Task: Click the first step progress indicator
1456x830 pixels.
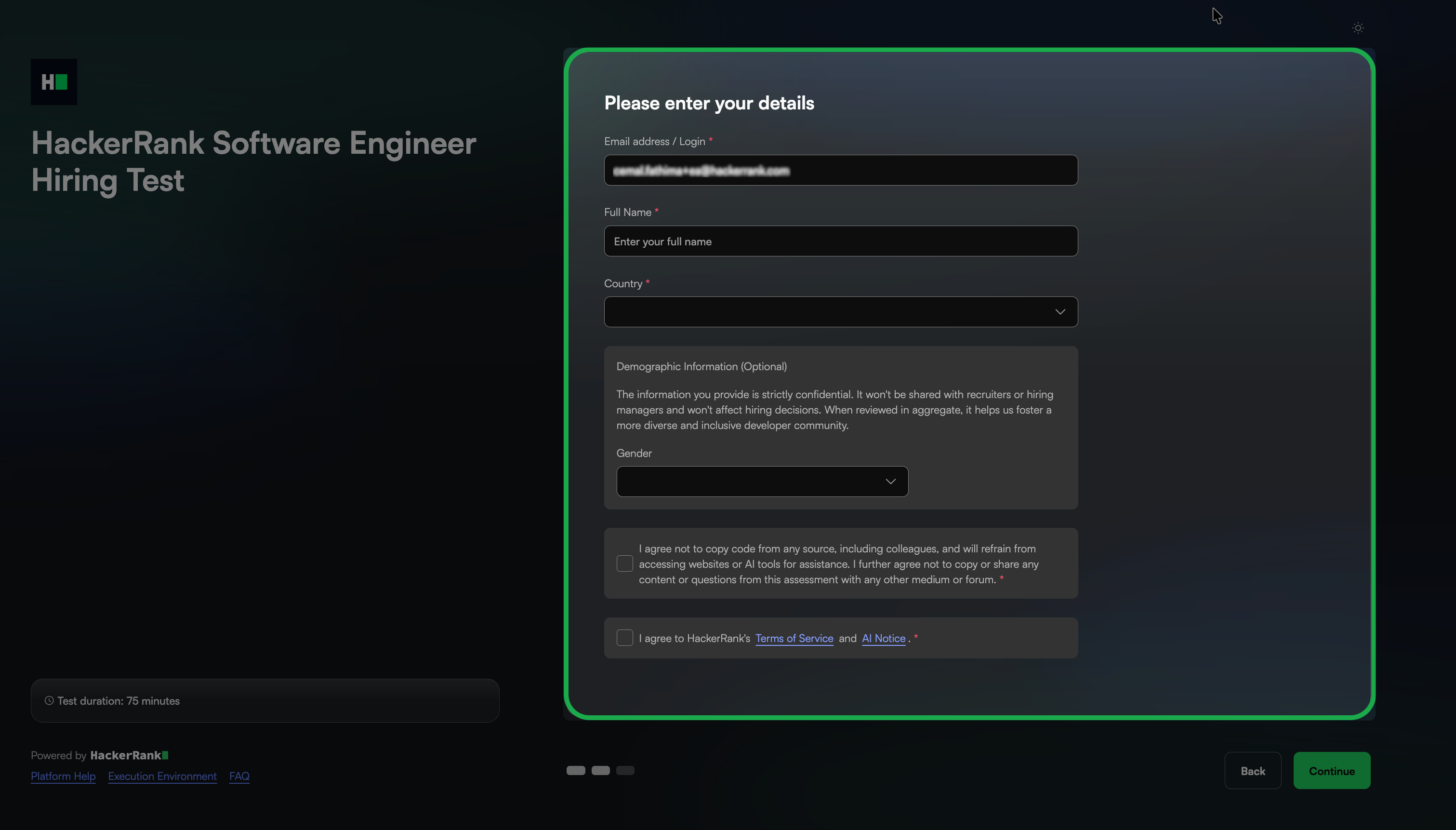Action: pos(575,771)
